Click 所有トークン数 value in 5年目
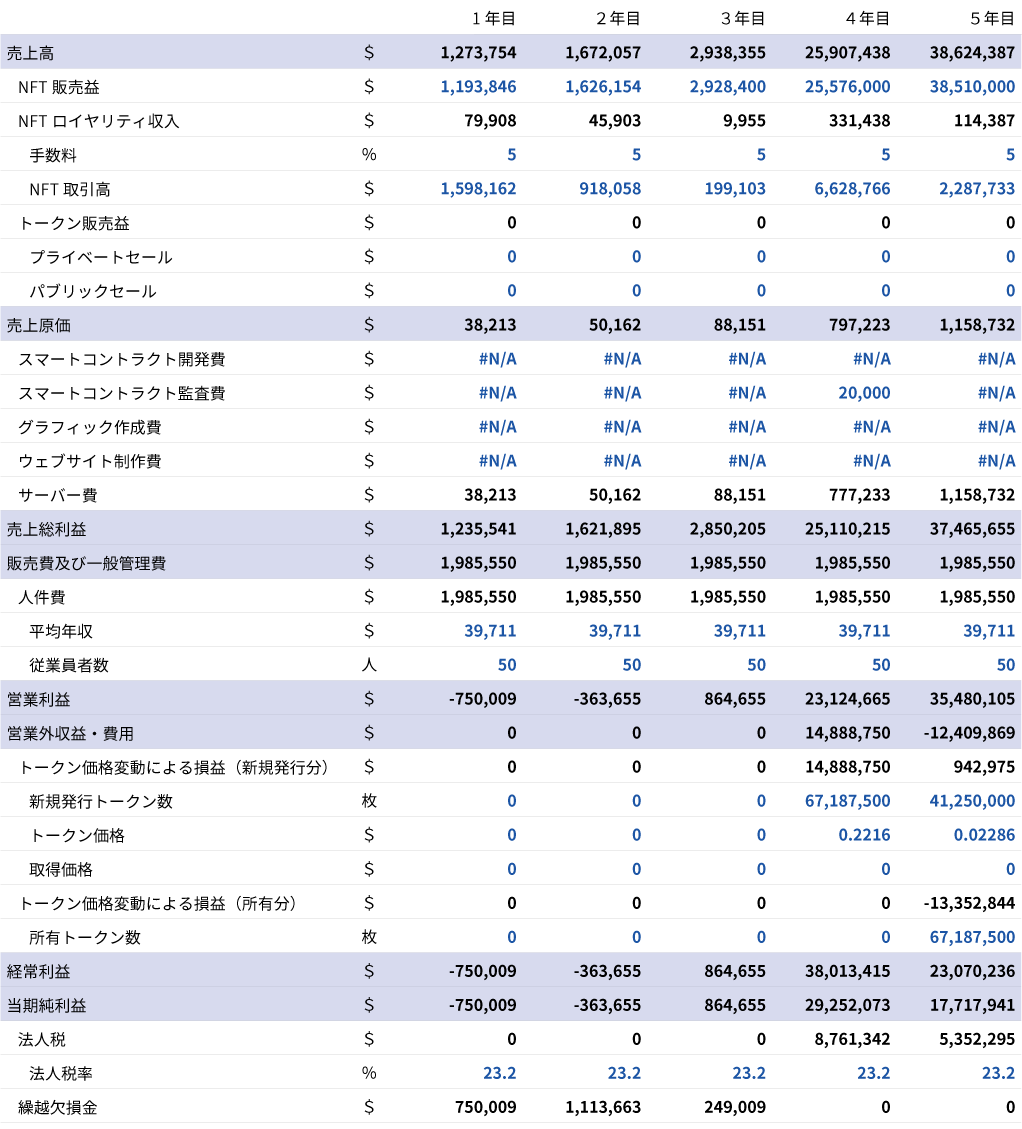 pos(972,937)
